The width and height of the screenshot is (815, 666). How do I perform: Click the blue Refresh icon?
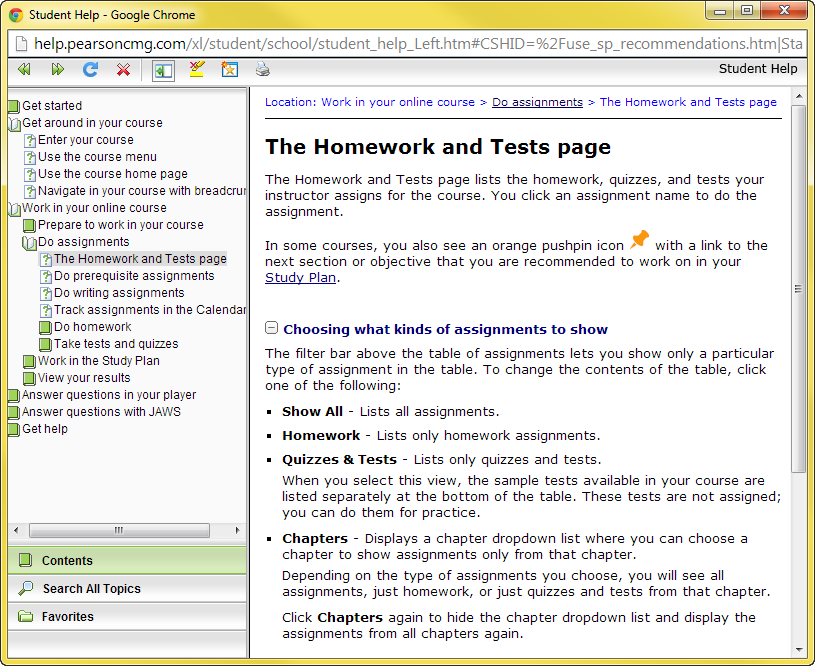click(90, 69)
